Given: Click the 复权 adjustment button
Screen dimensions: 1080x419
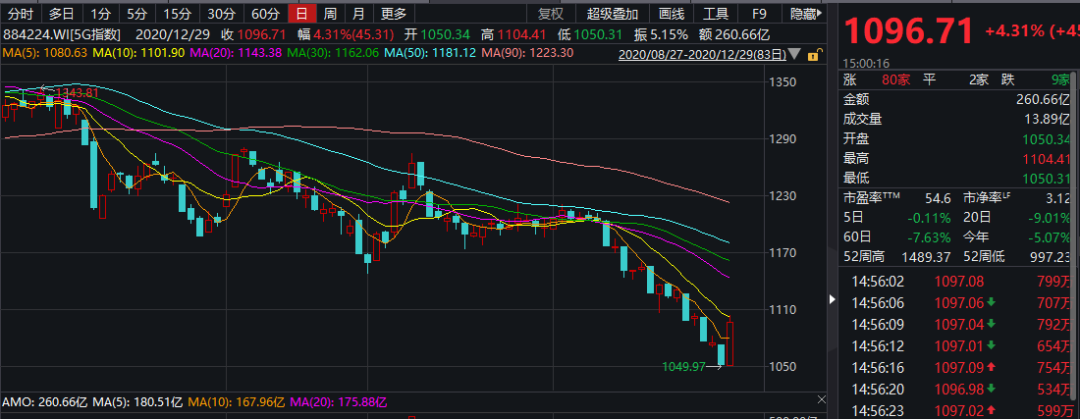Looking at the screenshot, I should click(551, 14).
